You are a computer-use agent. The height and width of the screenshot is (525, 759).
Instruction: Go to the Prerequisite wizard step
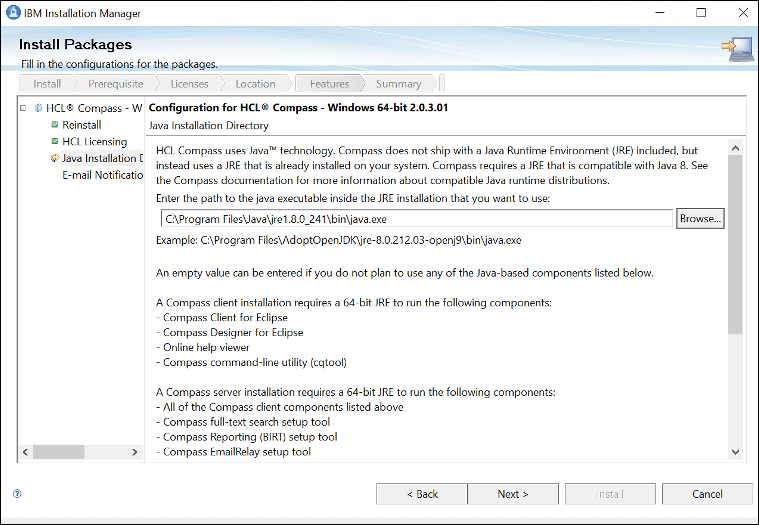115,84
